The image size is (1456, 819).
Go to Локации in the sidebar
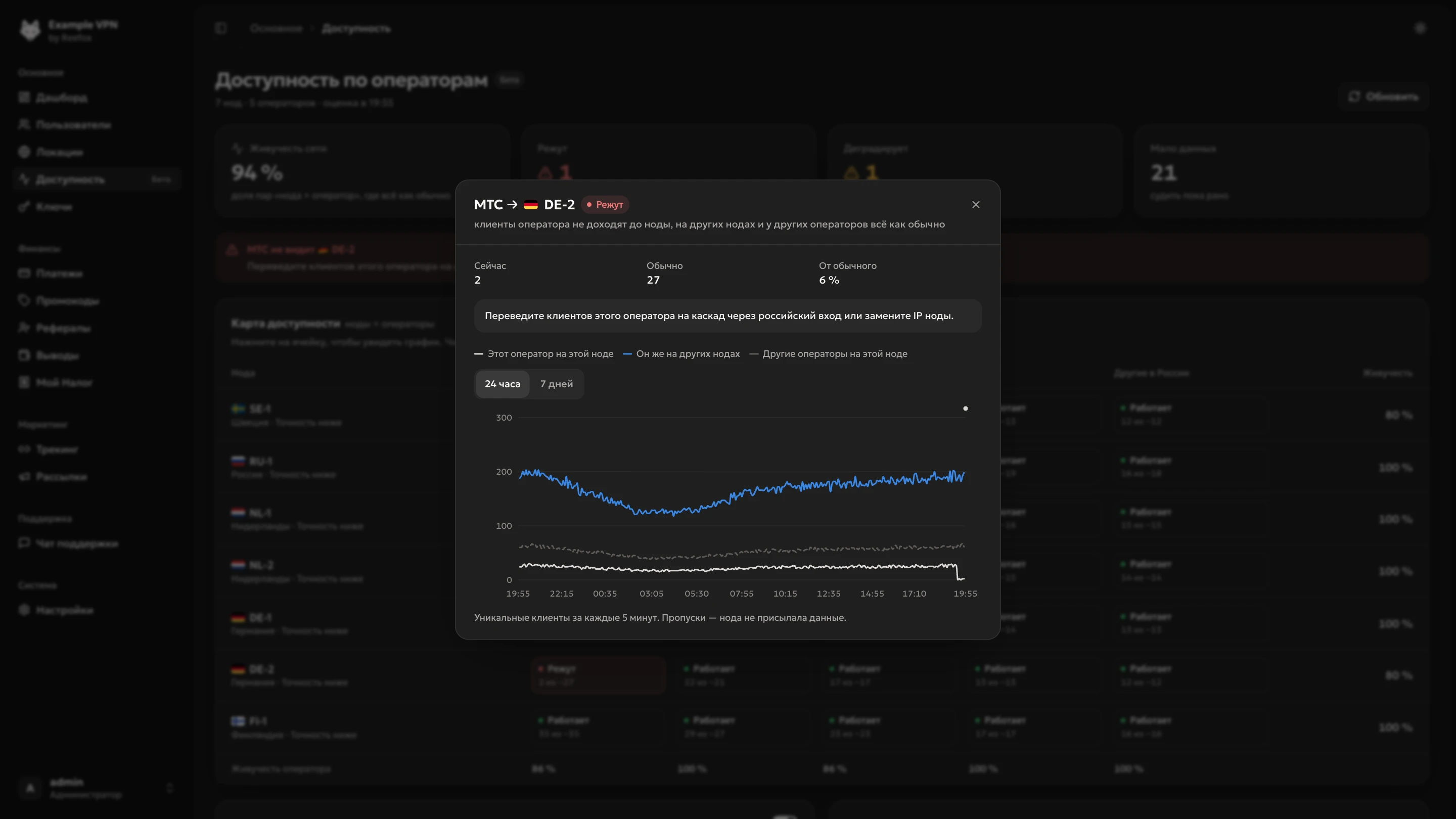(96, 152)
